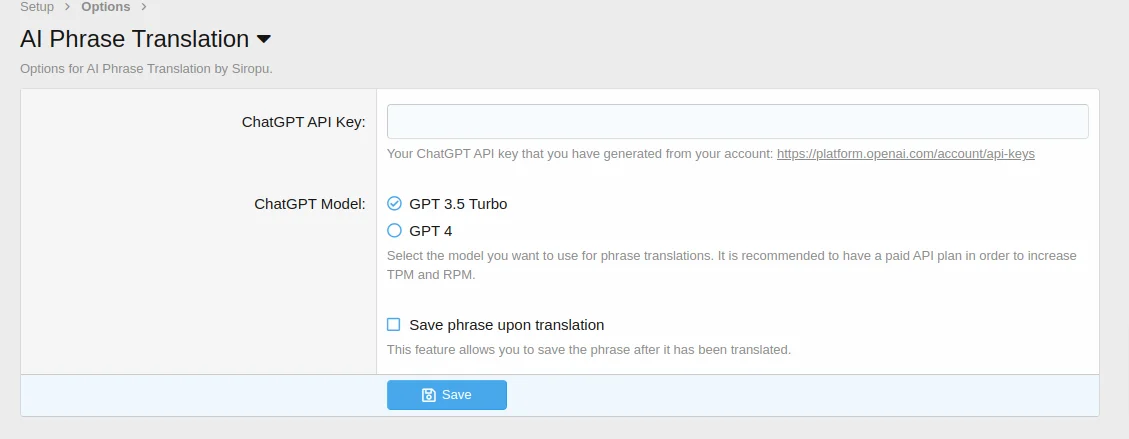Click the "Save phrase upon translation" label text
This screenshot has height=439, width=1129.
click(x=506, y=325)
